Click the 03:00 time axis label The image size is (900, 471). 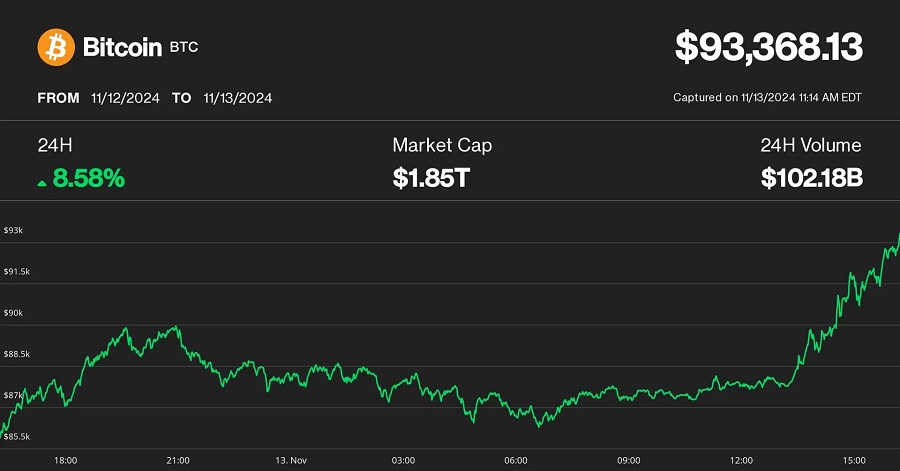coord(403,461)
